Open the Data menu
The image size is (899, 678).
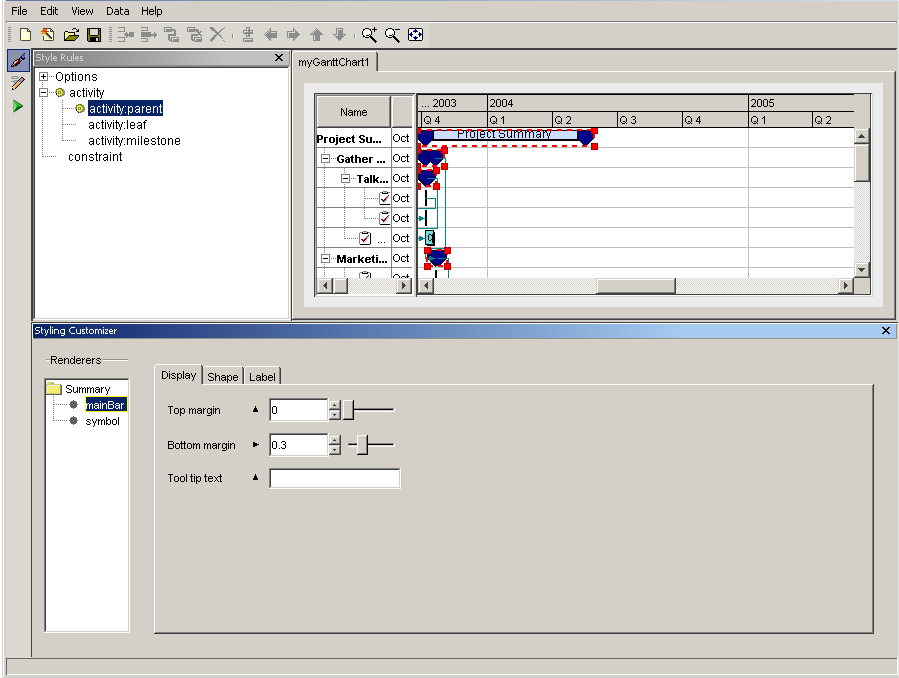118,11
